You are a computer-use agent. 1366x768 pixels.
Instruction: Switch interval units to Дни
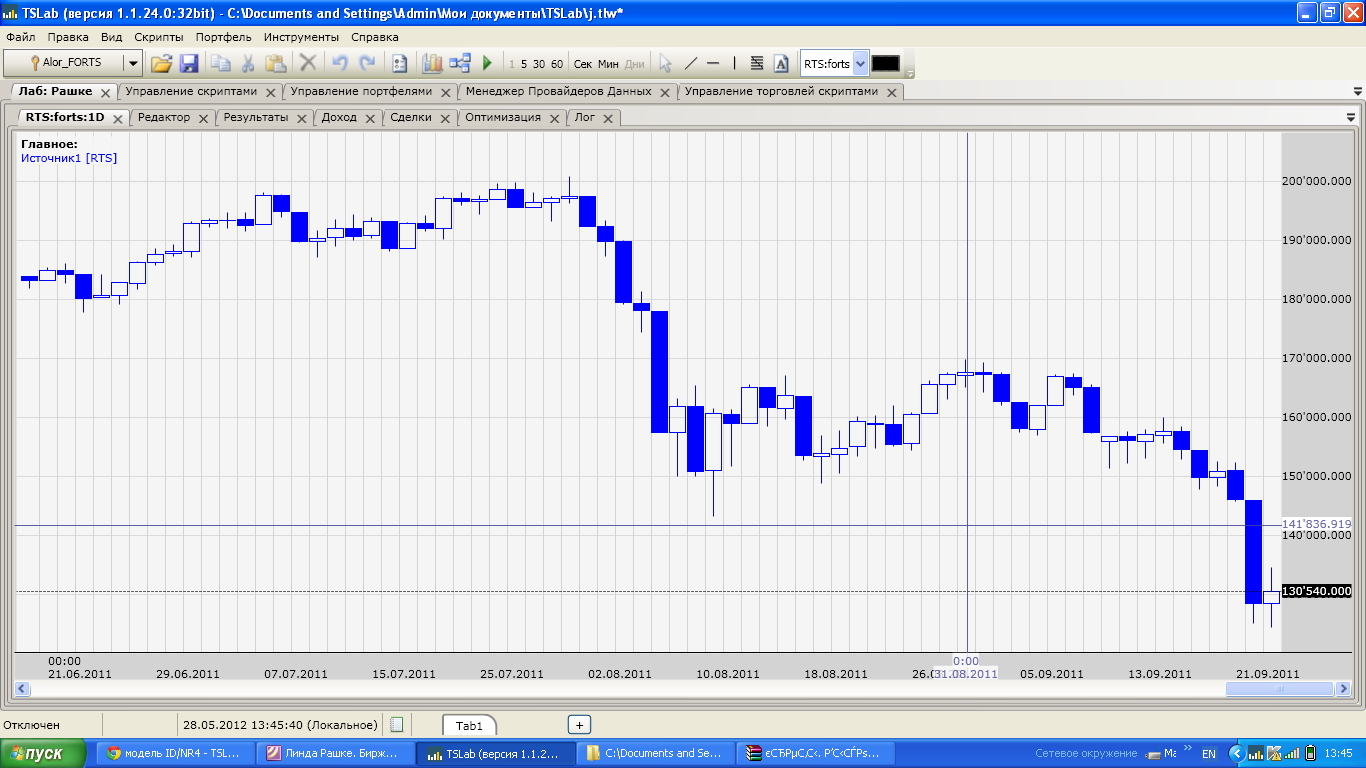coord(635,64)
